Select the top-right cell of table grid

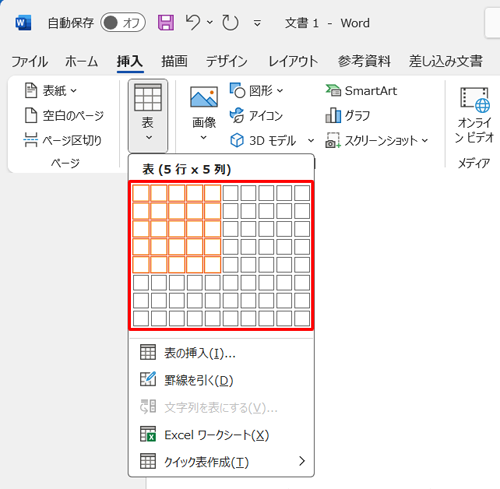(302, 193)
